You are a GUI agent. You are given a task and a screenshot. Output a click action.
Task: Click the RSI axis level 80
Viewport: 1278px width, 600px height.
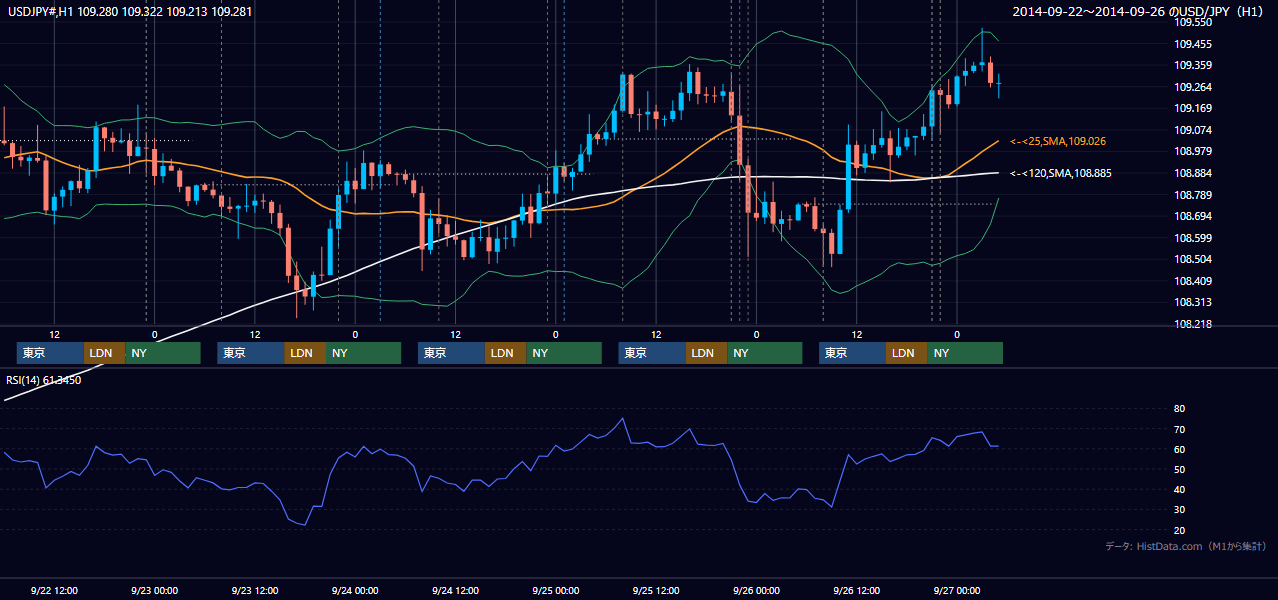1179,409
